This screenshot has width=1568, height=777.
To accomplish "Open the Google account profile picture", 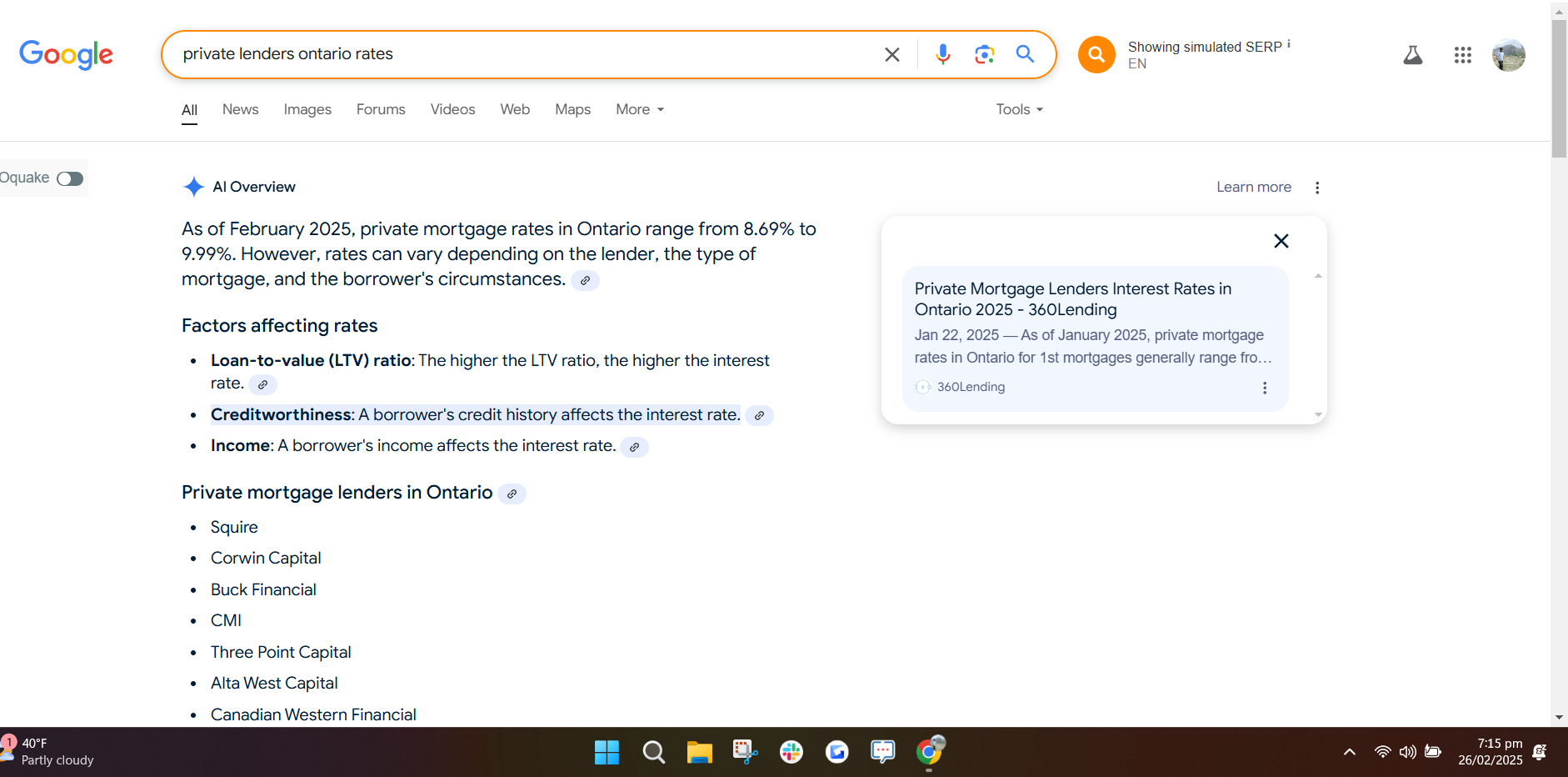I will pos(1508,55).
